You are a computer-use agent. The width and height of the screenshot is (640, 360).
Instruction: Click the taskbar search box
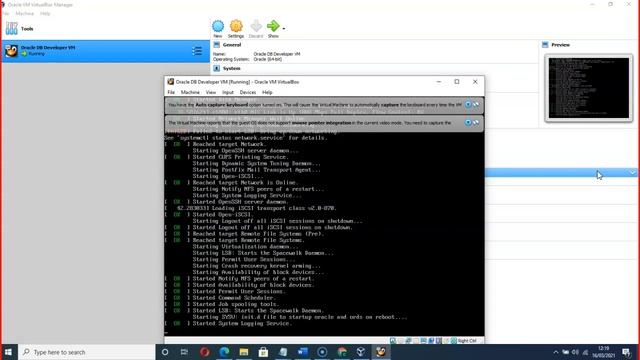(87, 352)
